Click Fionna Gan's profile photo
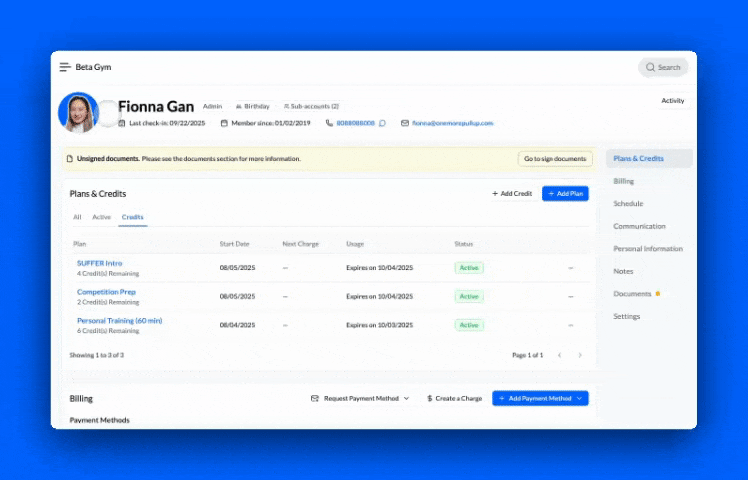748x480 pixels. [x=78, y=113]
